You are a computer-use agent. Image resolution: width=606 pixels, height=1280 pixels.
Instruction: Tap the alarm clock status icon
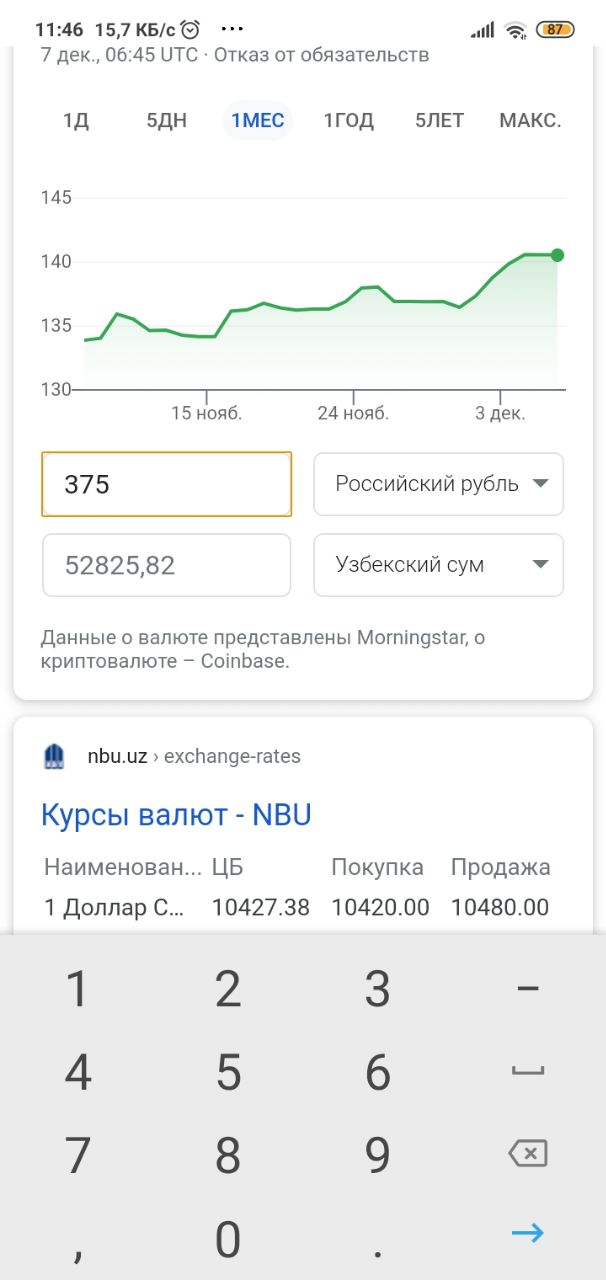pyautogui.click(x=190, y=30)
